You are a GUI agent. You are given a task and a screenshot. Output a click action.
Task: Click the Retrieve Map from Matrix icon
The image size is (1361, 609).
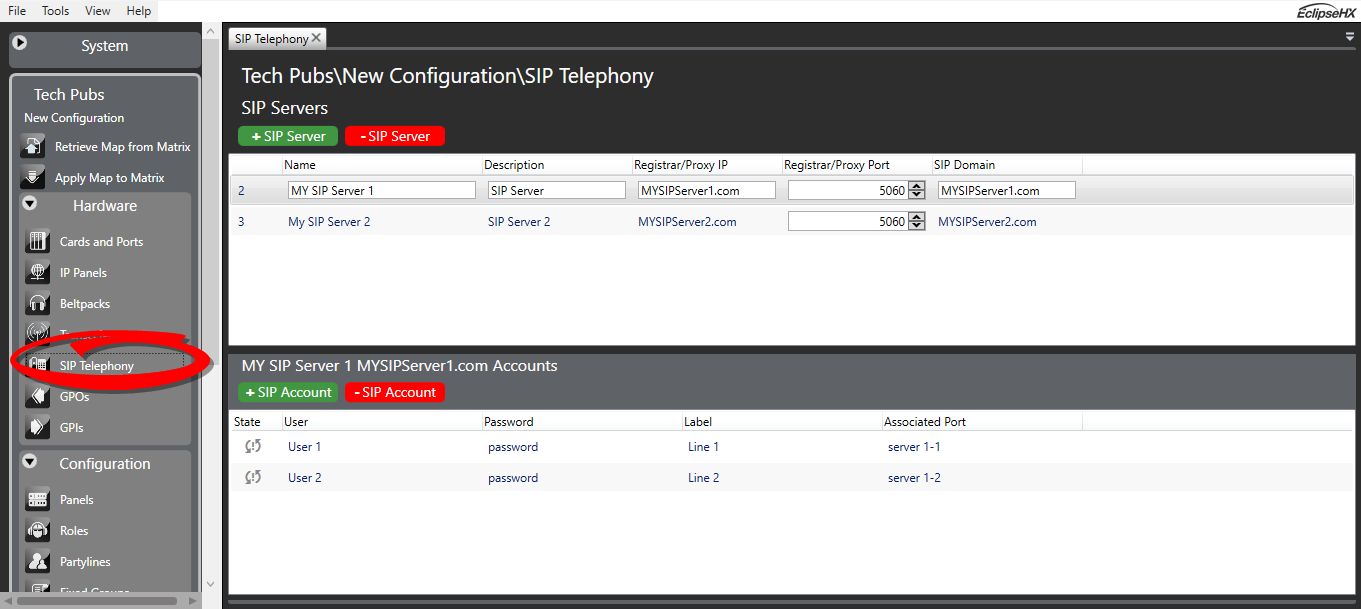[x=34, y=147]
